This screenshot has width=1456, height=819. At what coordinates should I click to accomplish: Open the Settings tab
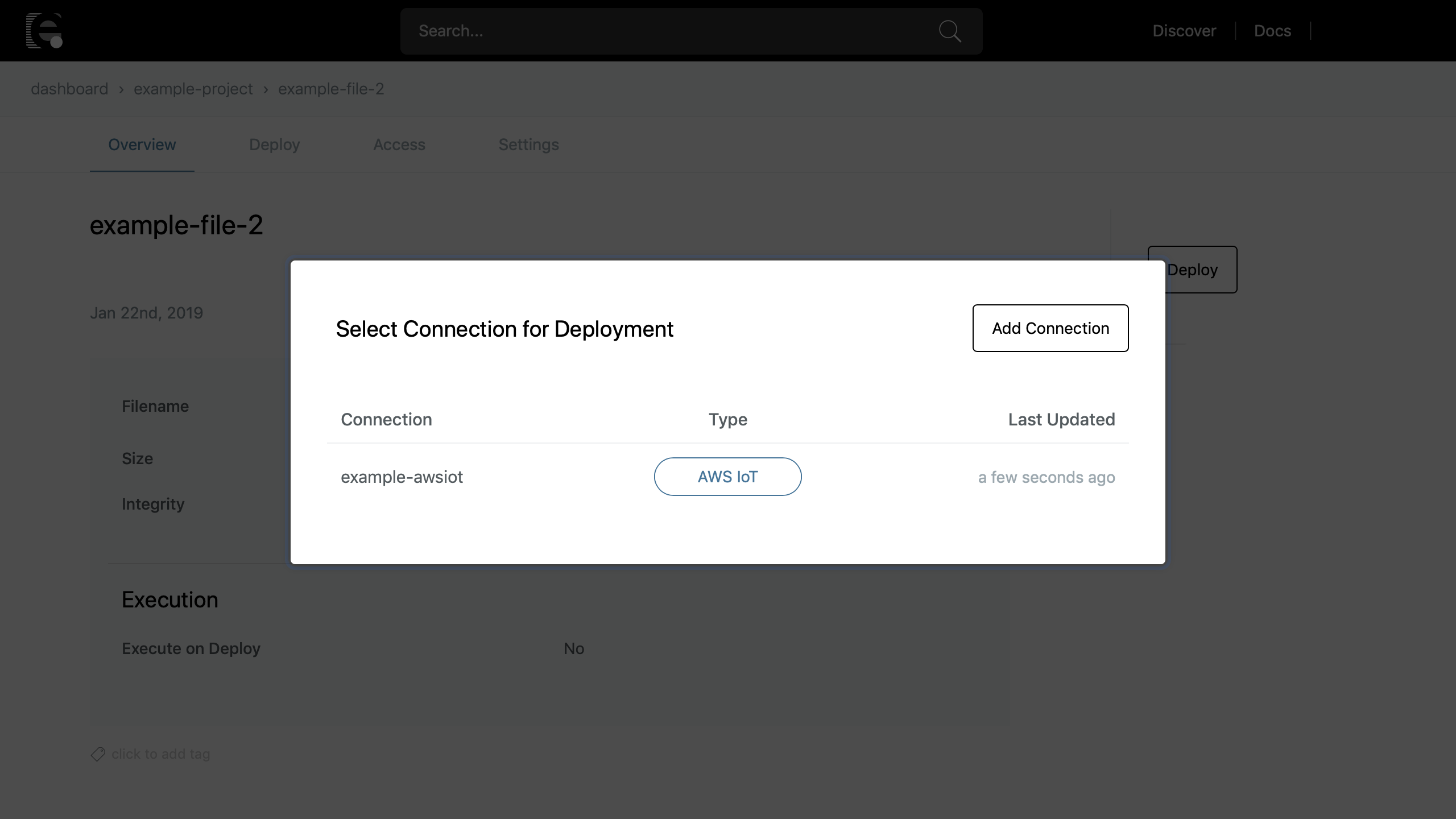528,144
